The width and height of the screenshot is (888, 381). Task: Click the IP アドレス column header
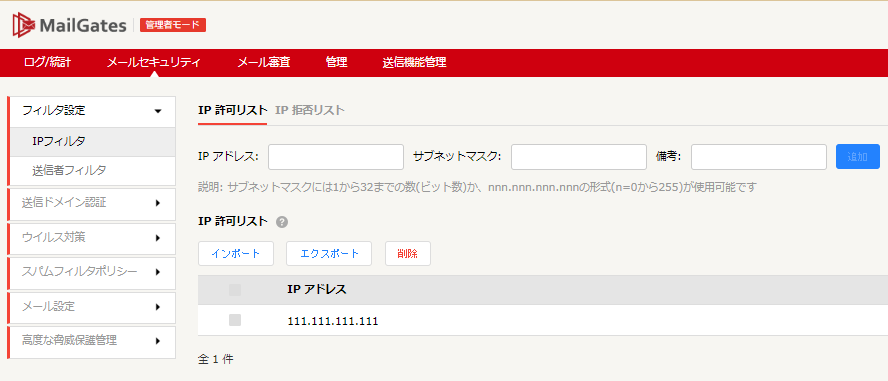tap(317, 289)
